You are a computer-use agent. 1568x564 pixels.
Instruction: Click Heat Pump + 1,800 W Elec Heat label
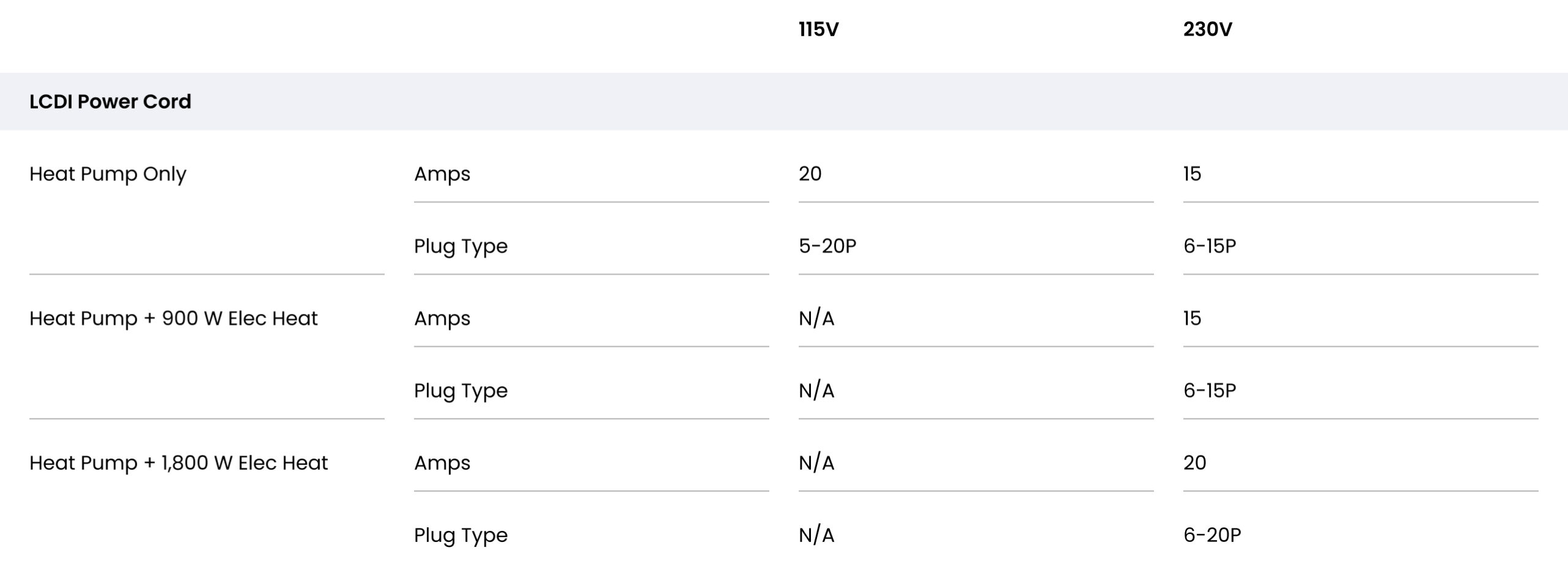(x=179, y=463)
